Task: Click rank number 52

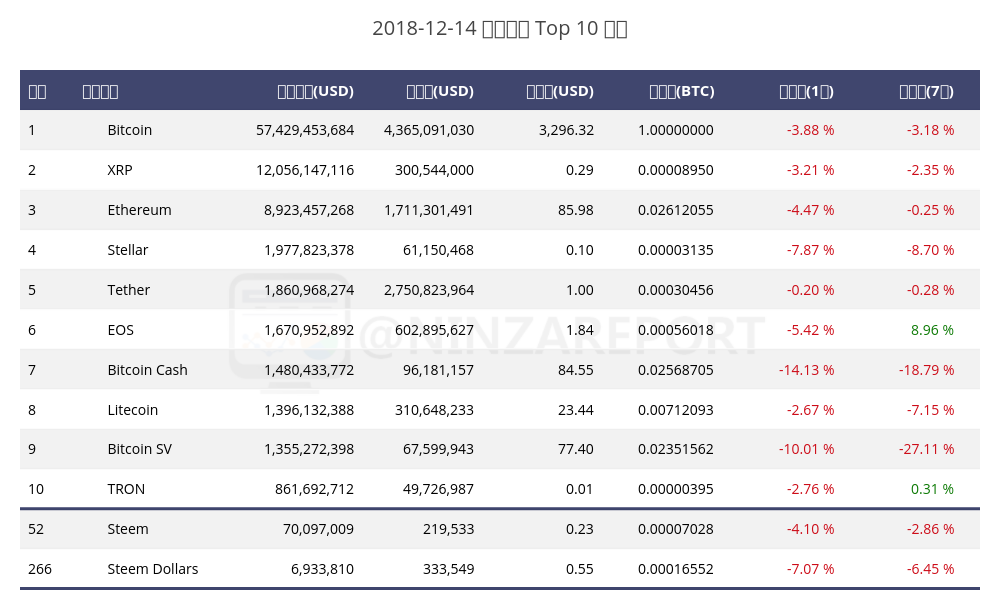Action: 36,530
